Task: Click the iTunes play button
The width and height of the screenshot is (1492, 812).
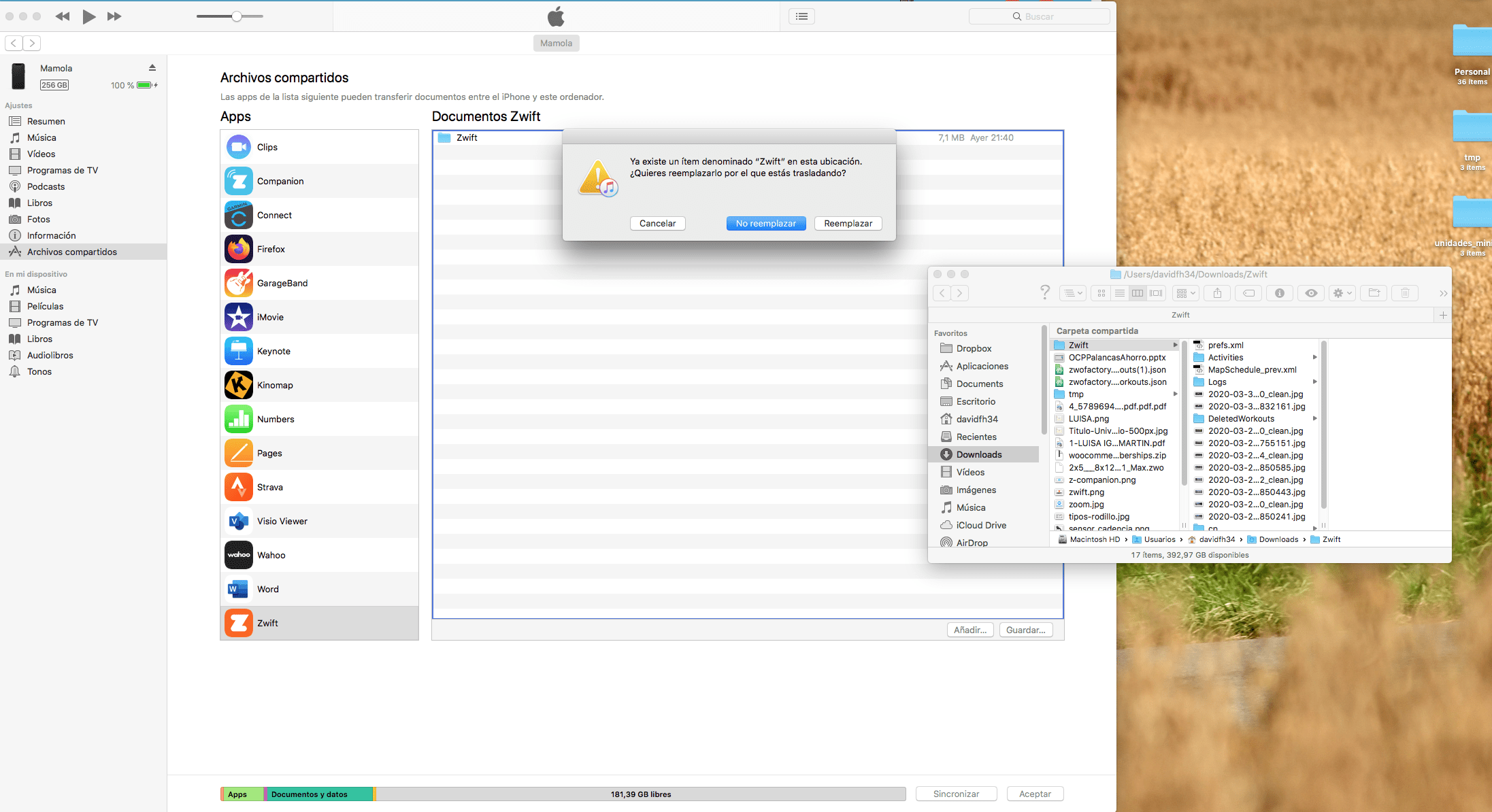Action: [x=88, y=16]
